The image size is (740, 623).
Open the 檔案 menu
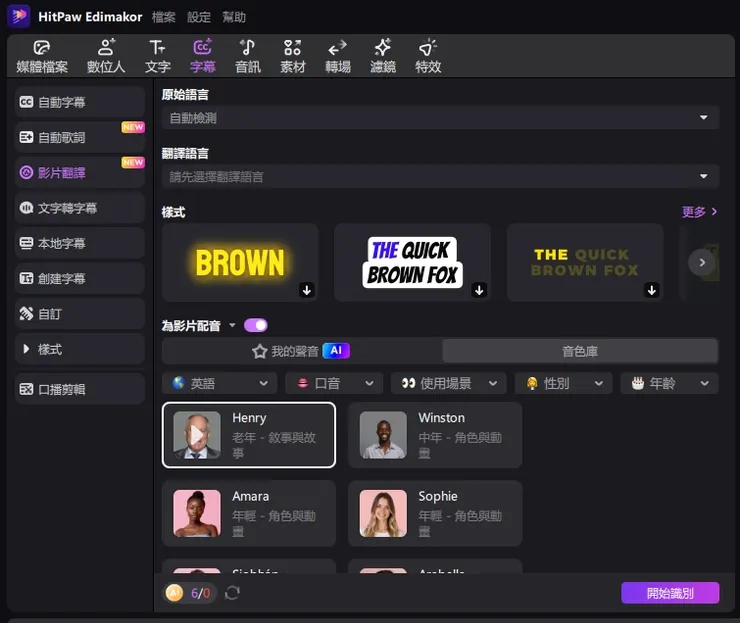click(x=164, y=17)
